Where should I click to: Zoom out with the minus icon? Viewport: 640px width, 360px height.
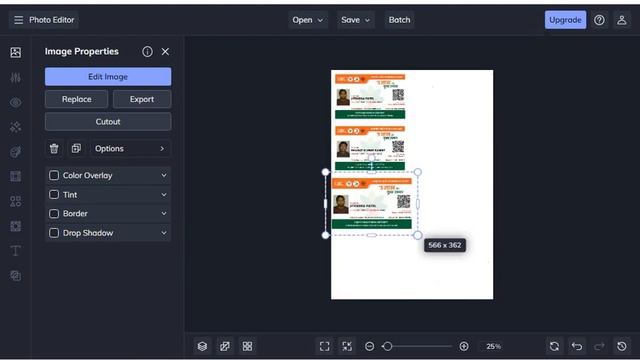369,346
